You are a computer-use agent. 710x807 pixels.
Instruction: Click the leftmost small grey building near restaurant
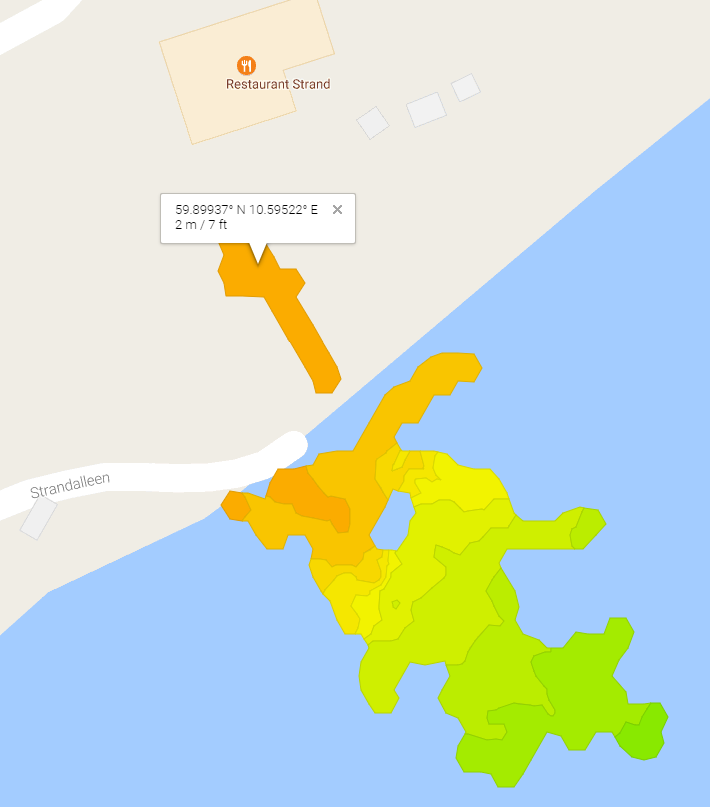(x=373, y=123)
